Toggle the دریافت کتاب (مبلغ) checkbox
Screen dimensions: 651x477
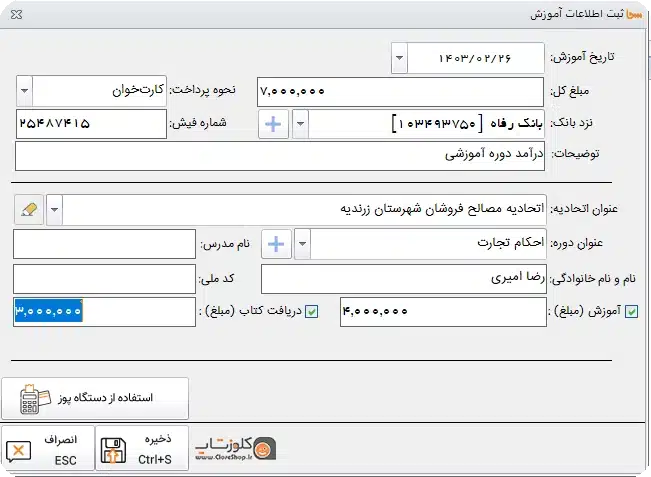(x=311, y=311)
